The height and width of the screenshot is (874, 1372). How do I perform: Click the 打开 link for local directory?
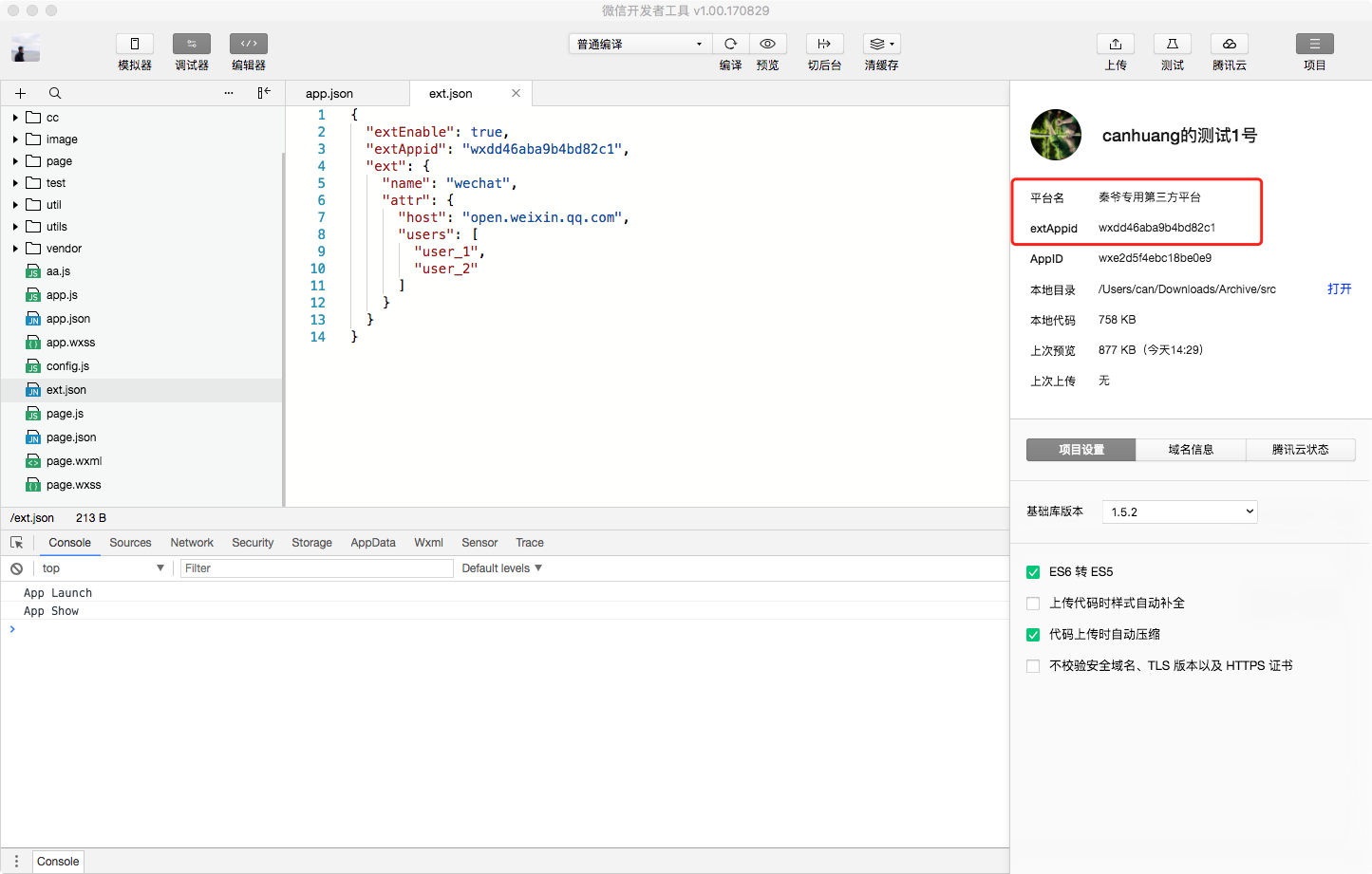1339,289
